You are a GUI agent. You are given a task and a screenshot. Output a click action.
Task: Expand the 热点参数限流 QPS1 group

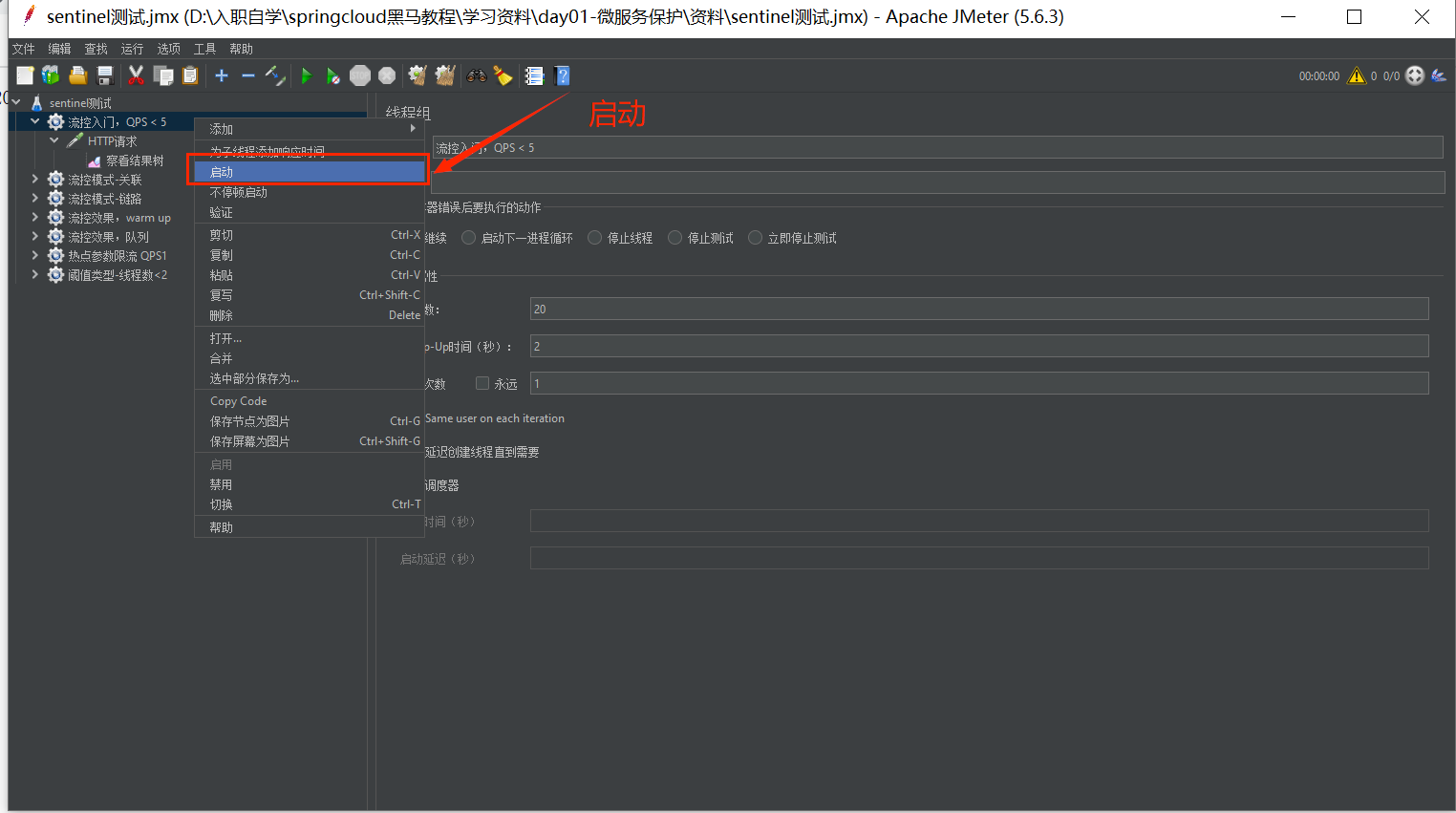point(35,255)
